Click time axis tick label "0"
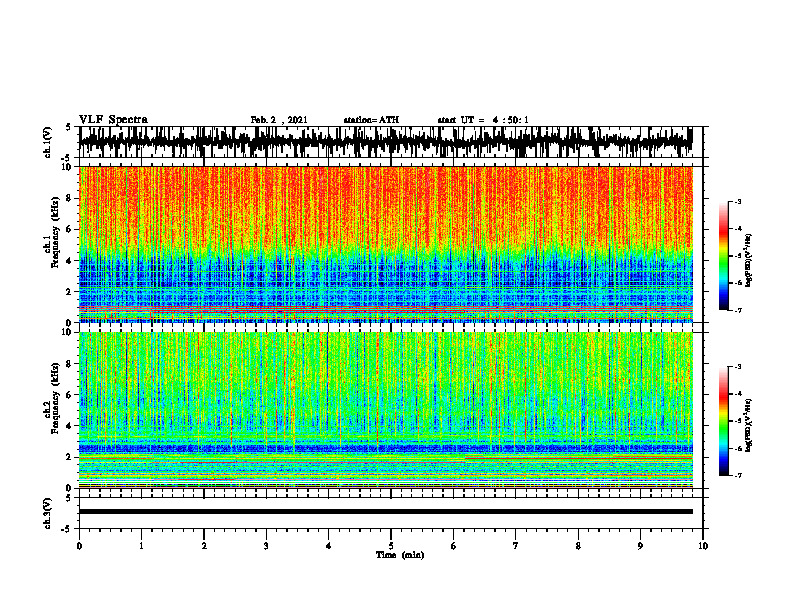Screen dimensions: 792x612 [79, 546]
